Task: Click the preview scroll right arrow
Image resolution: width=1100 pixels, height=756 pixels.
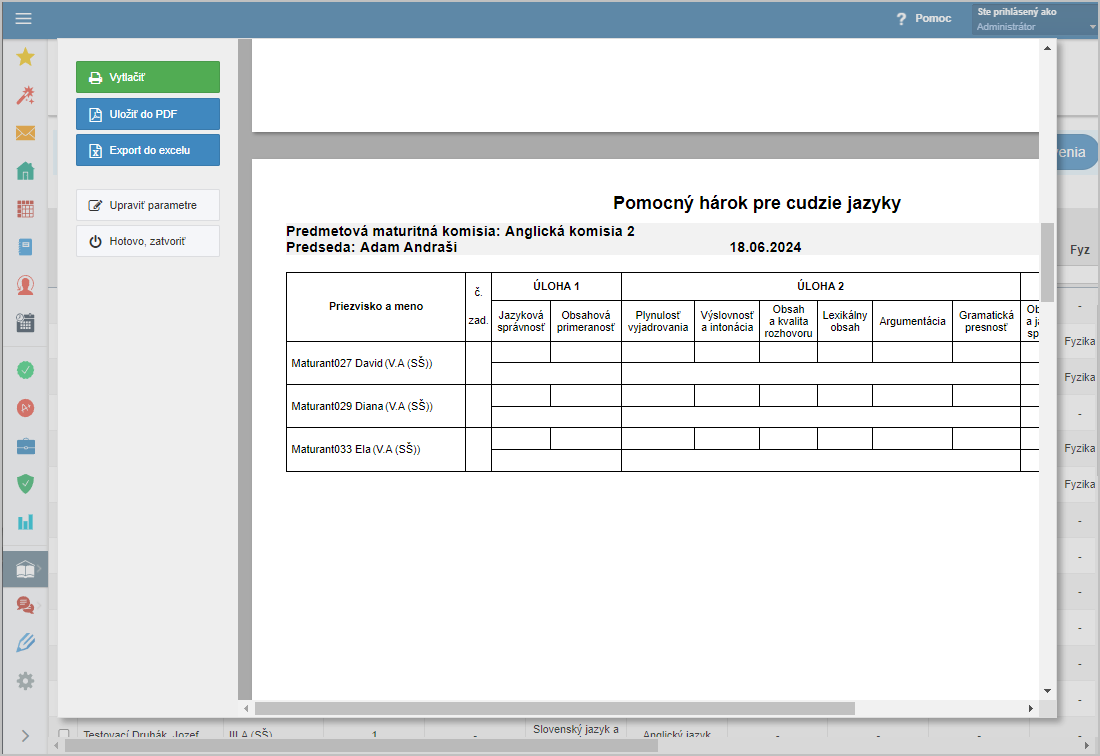Action: point(1031,708)
